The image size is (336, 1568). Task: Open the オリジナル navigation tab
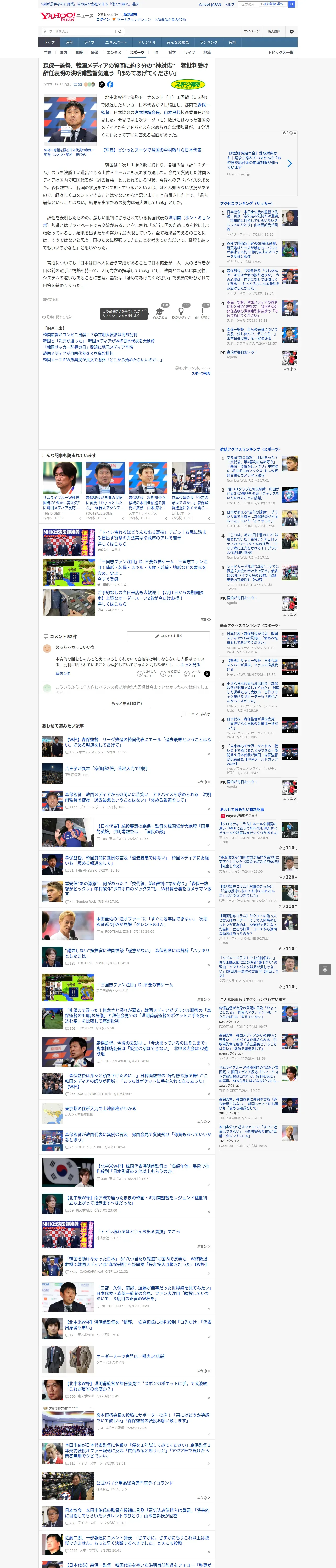147,43
